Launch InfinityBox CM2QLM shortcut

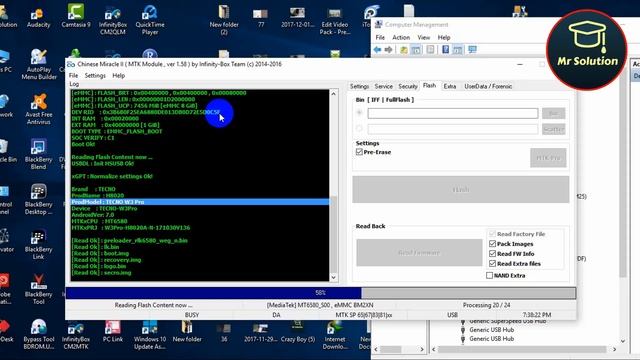coord(113,20)
